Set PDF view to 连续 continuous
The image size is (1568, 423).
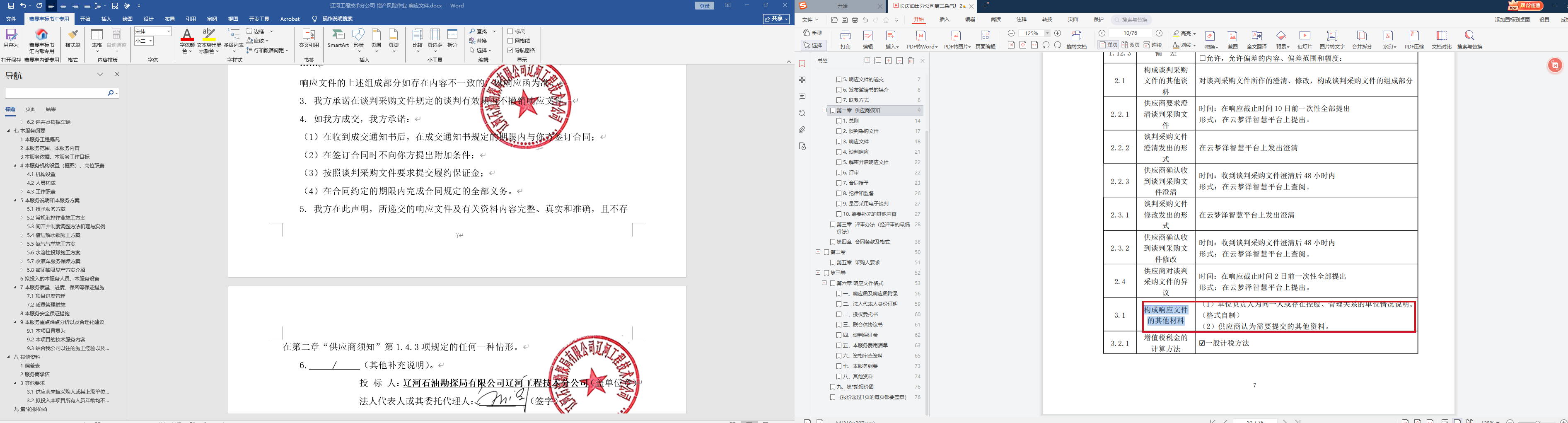1153,45
